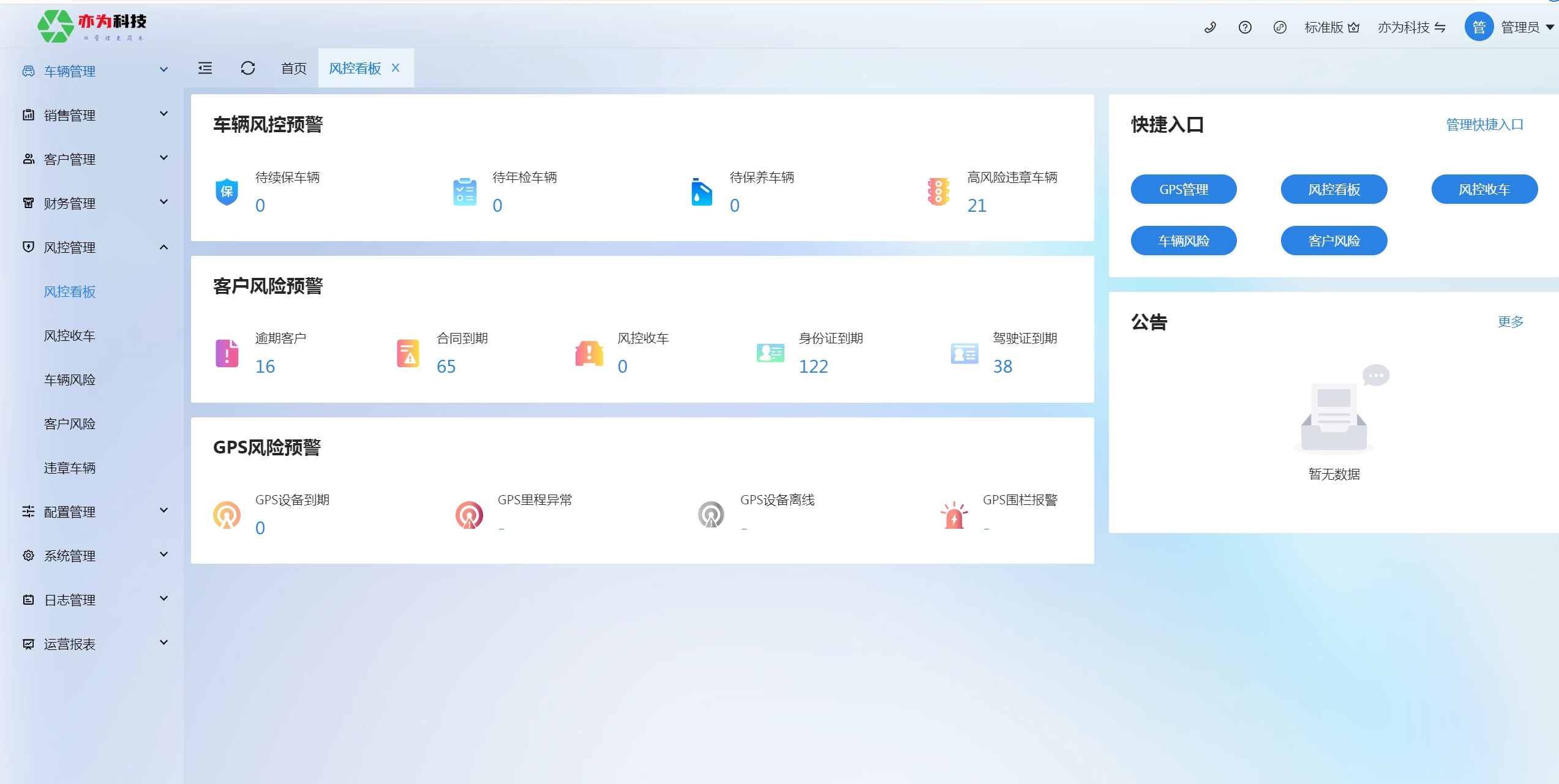Click the GPS管理 shortcut button

point(1183,189)
